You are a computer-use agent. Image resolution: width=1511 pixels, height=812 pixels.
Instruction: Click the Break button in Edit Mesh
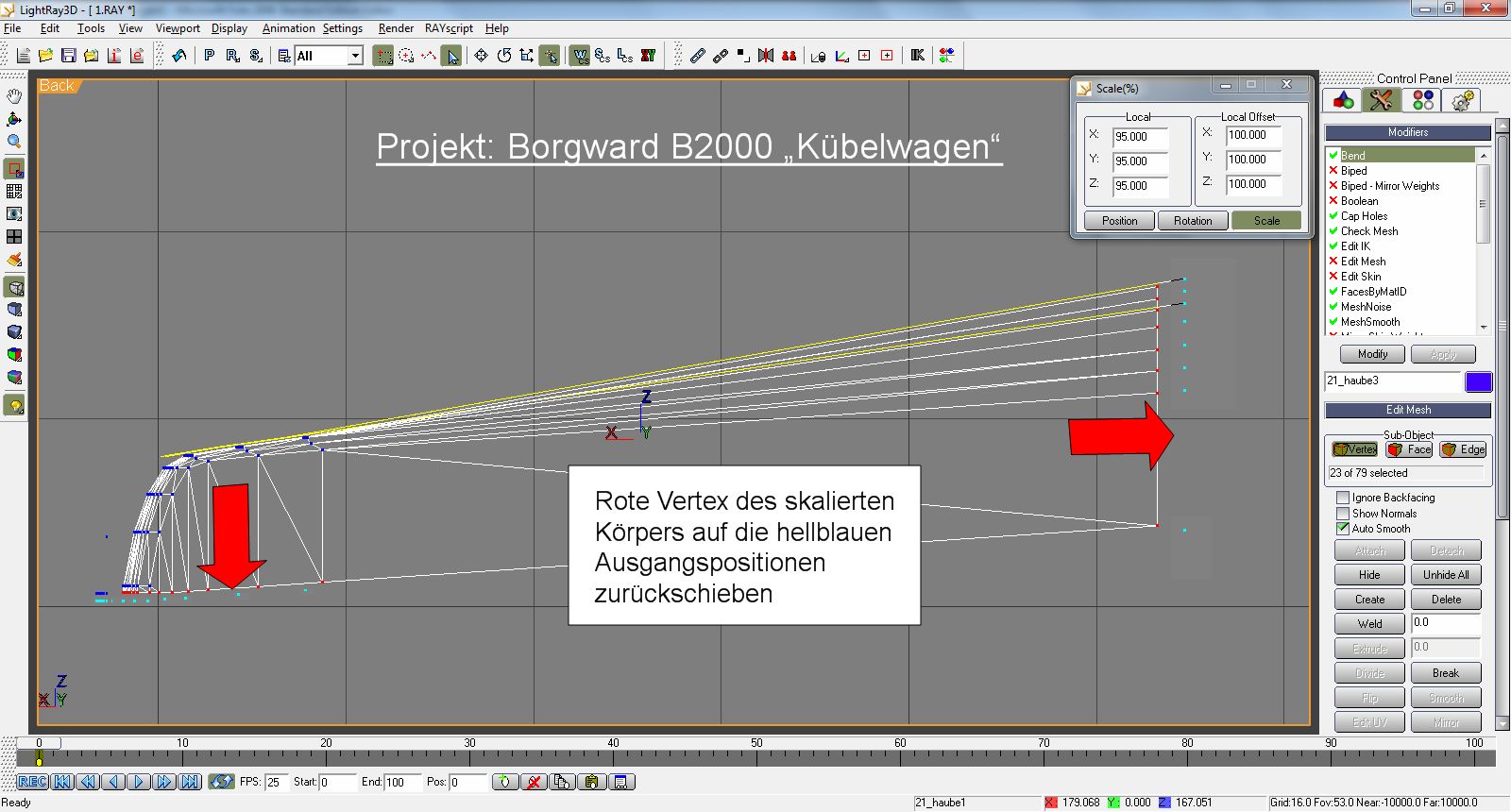tap(1446, 673)
